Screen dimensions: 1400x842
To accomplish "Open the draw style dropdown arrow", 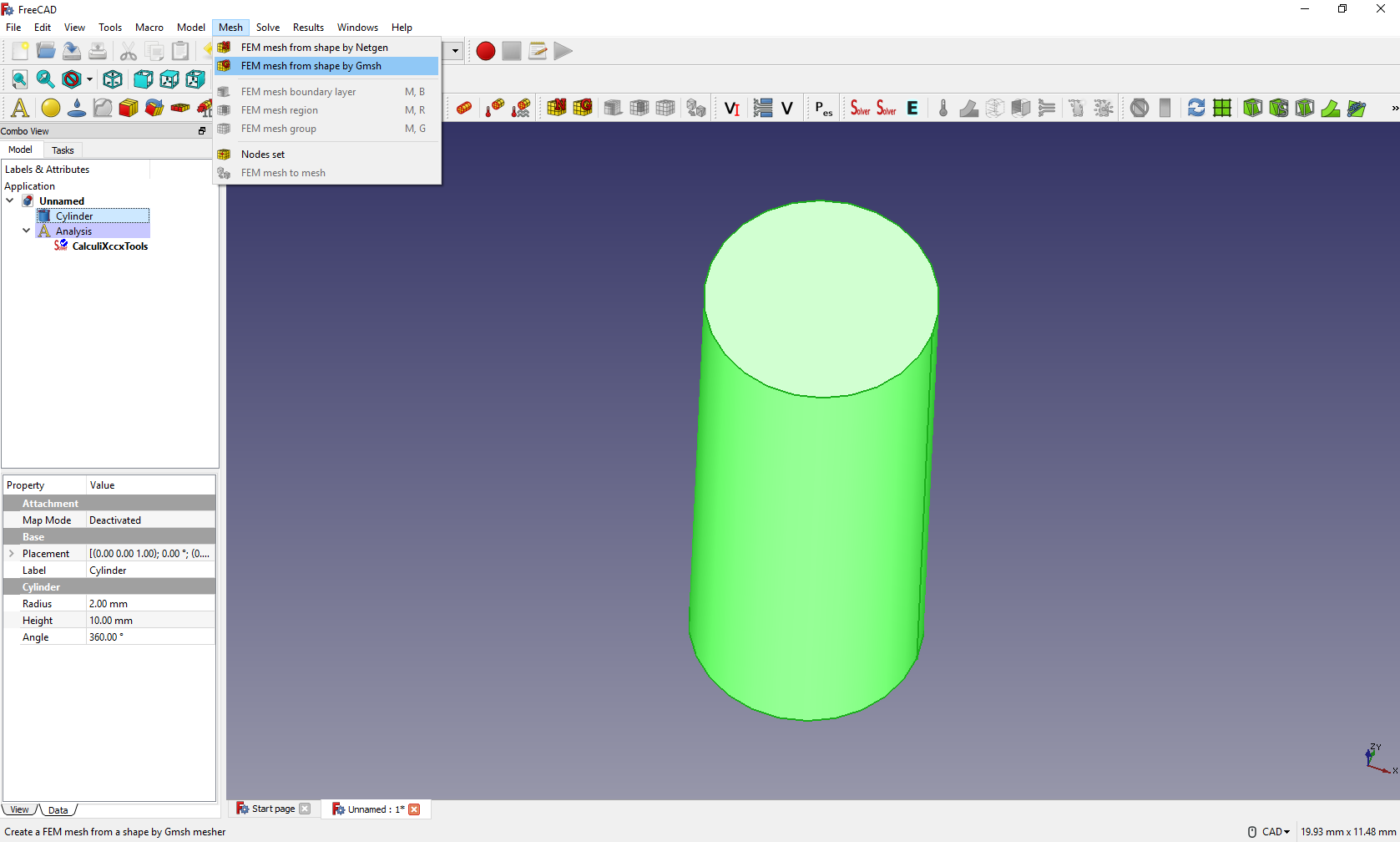I will [89, 79].
